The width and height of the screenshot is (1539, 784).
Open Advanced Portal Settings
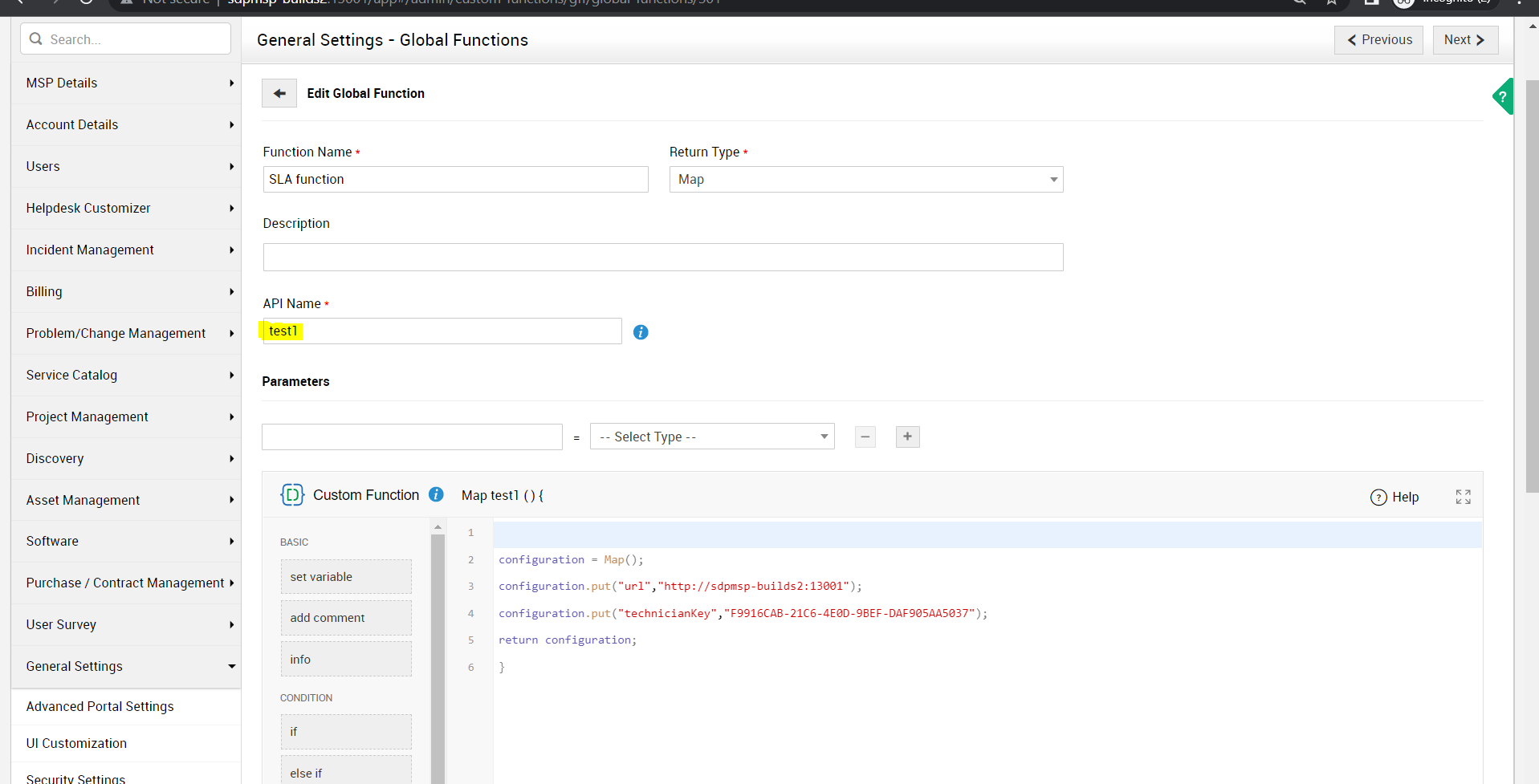point(100,707)
